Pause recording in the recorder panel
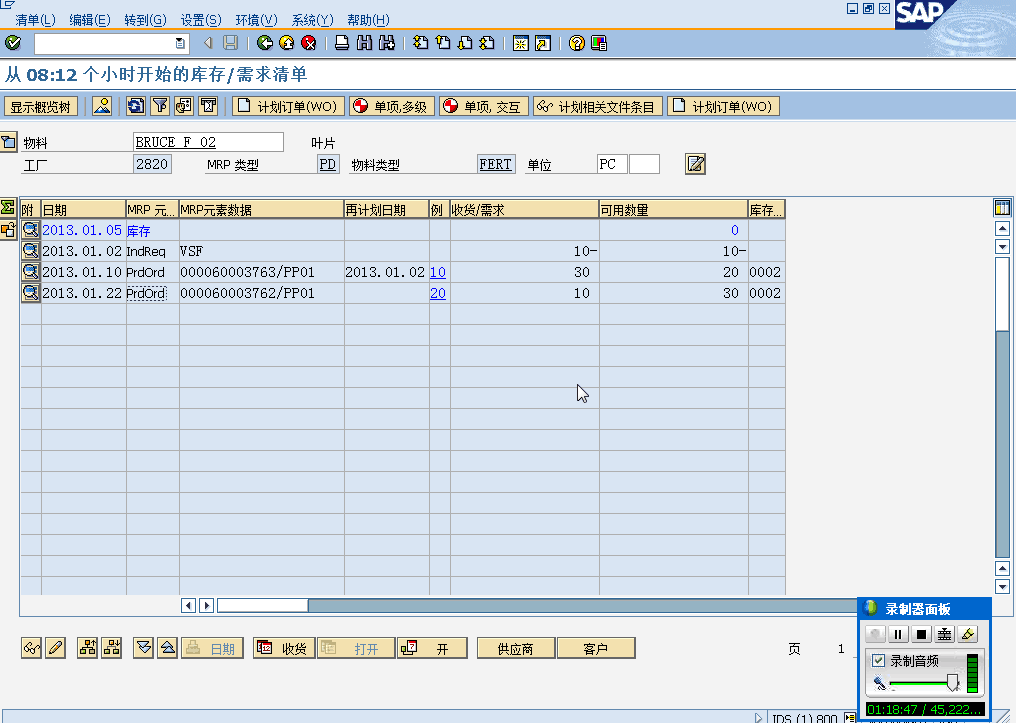The width and height of the screenshot is (1016, 723). click(x=898, y=634)
